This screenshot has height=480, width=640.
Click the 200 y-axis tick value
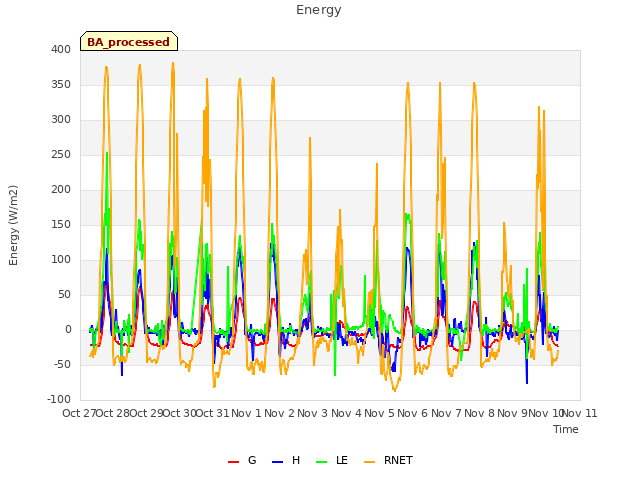pyautogui.click(x=61, y=189)
